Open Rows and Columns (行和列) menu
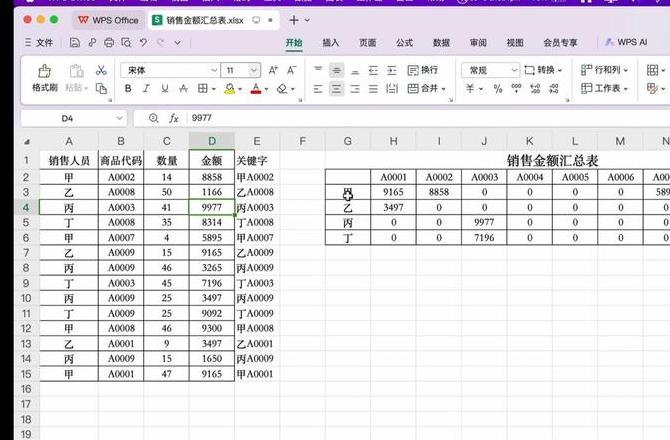This screenshot has width=670, height=440. (604, 70)
